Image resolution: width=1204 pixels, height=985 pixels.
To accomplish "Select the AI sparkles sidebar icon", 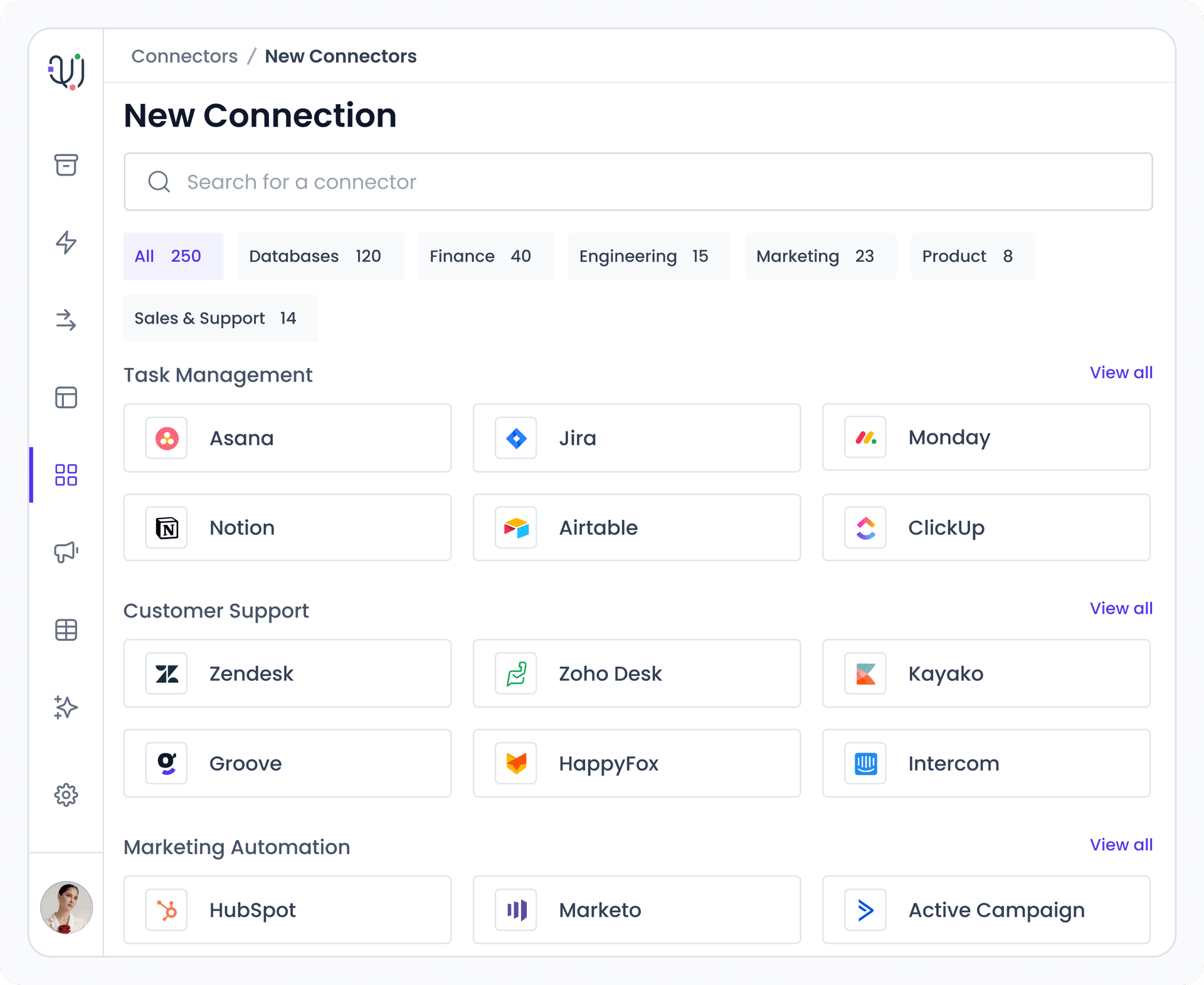I will tap(66, 708).
